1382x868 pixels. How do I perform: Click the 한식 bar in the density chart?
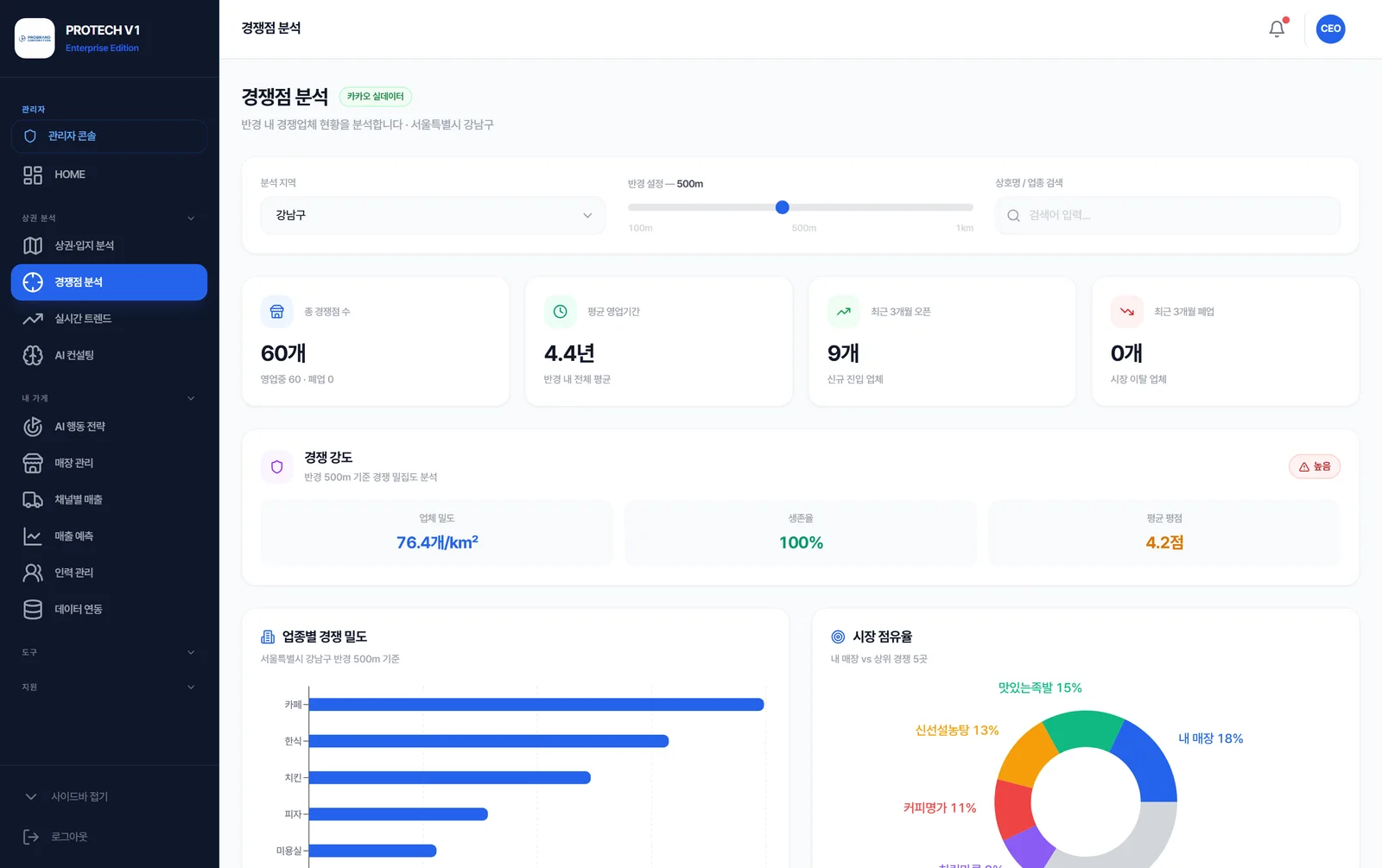[489, 741]
